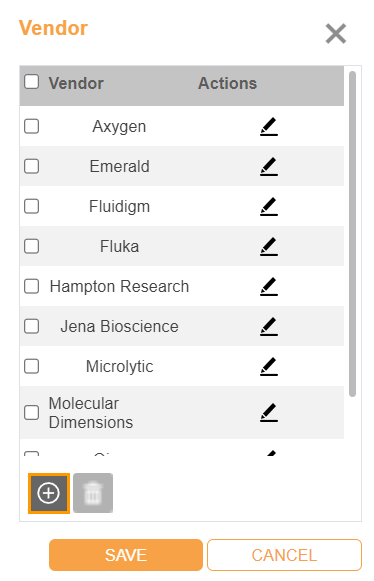Close the Vendor dialog with X
Viewport: 374px width, 581px height.
(336, 34)
